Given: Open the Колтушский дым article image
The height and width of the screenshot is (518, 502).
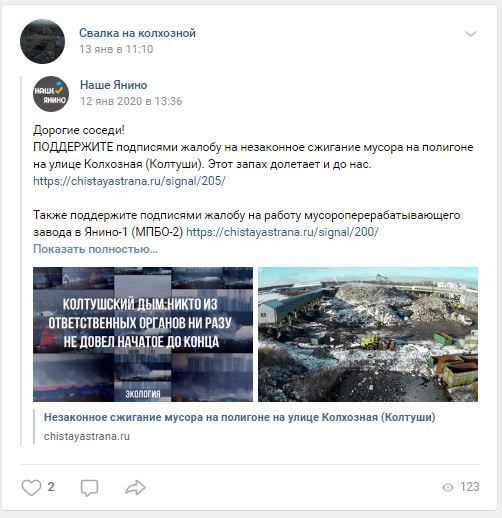Looking at the screenshot, I should 143,334.
